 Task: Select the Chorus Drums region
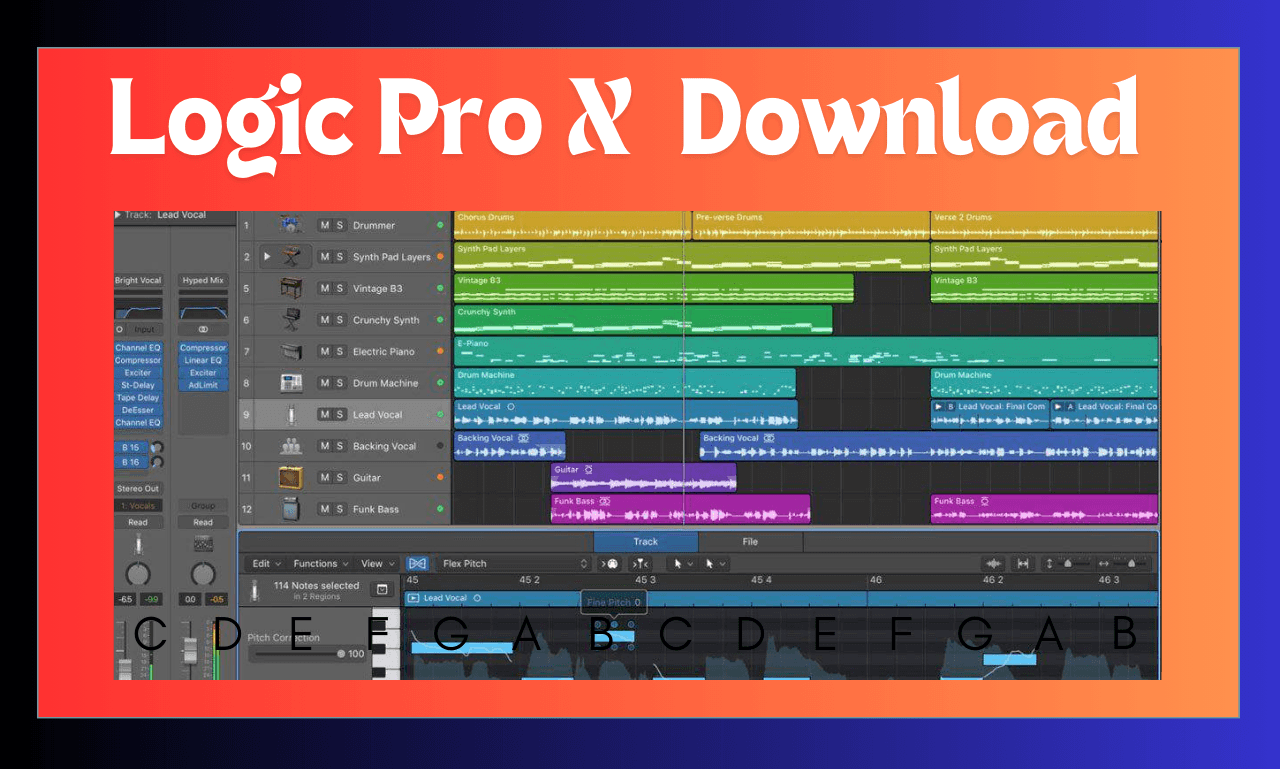tap(570, 226)
